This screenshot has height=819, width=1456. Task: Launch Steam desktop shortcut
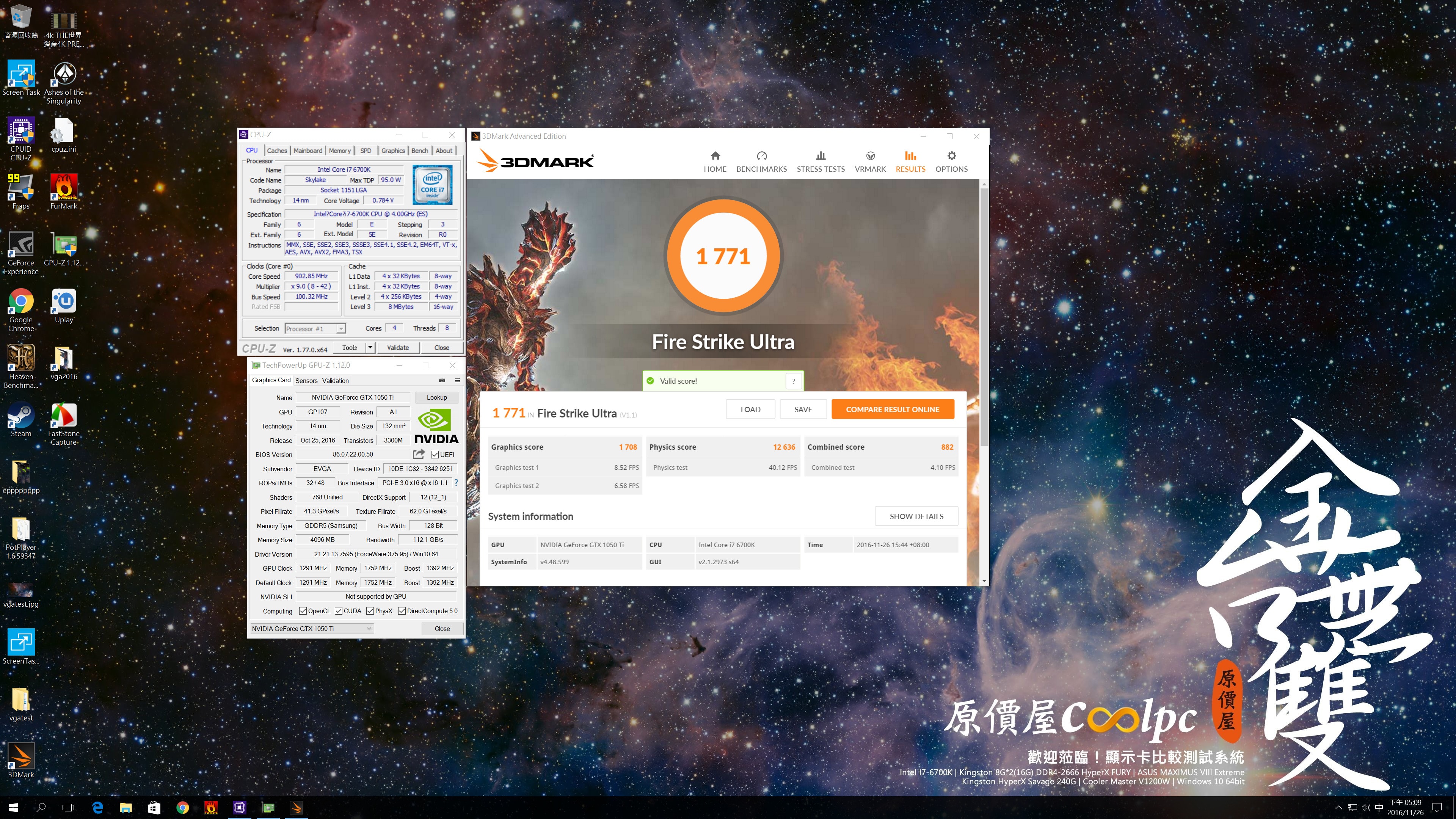21,419
